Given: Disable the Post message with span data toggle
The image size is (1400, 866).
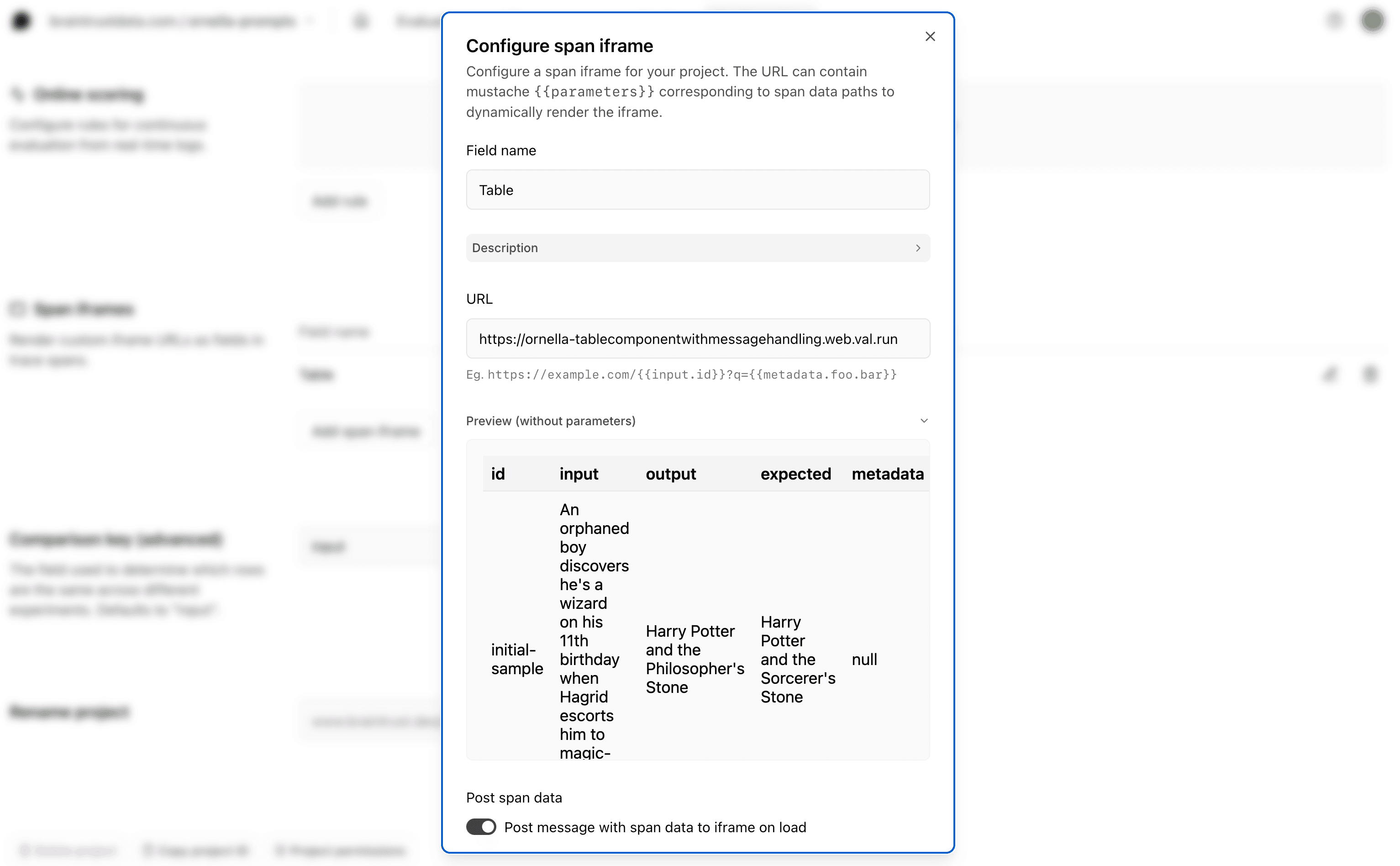Looking at the screenshot, I should 481,827.
